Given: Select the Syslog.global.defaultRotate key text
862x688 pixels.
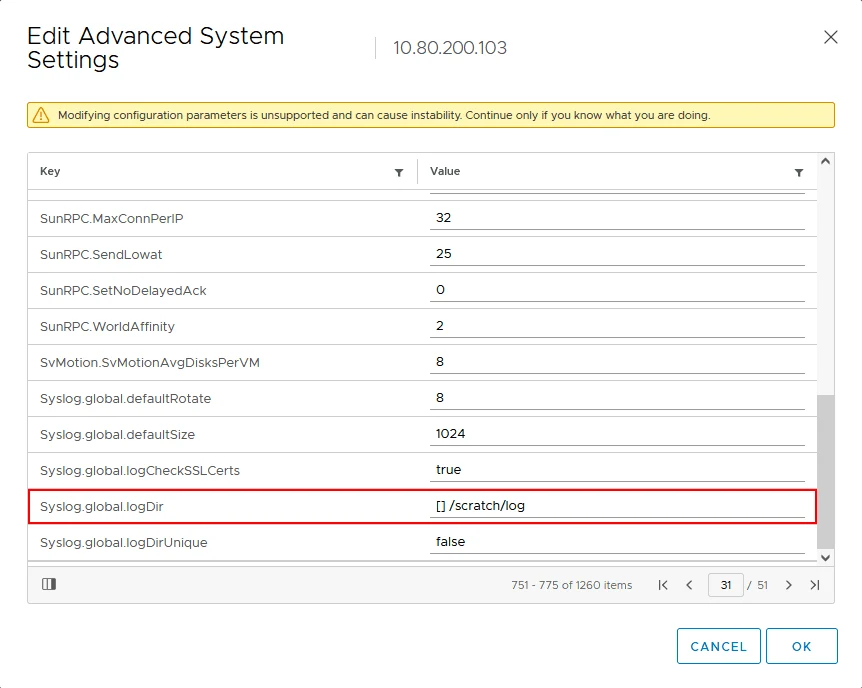Looking at the screenshot, I should point(125,399).
